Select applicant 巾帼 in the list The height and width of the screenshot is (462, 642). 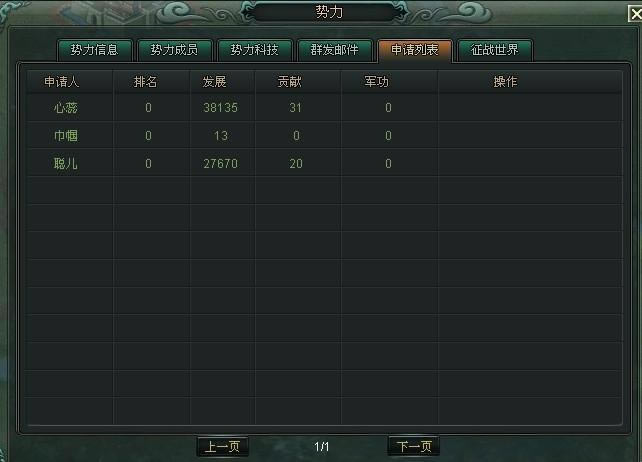(66, 136)
